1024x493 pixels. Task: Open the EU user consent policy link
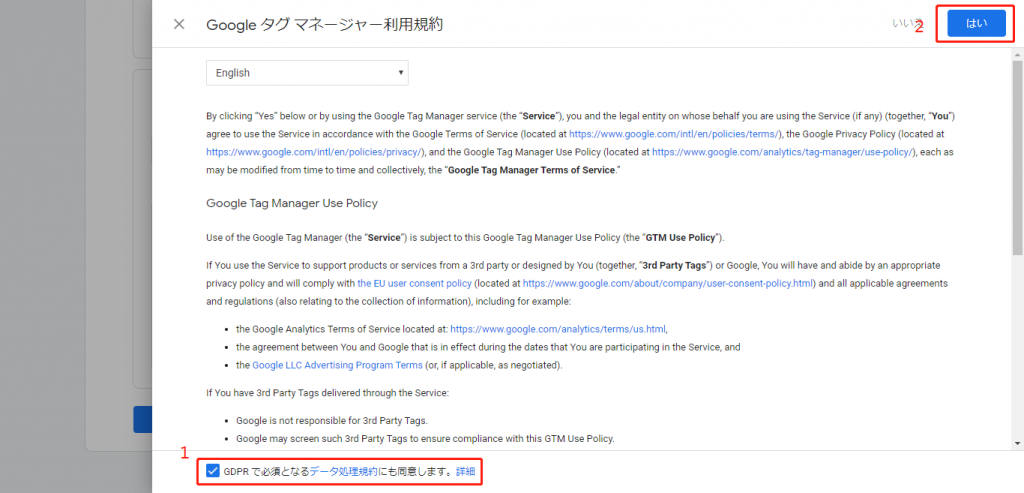coord(414,283)
